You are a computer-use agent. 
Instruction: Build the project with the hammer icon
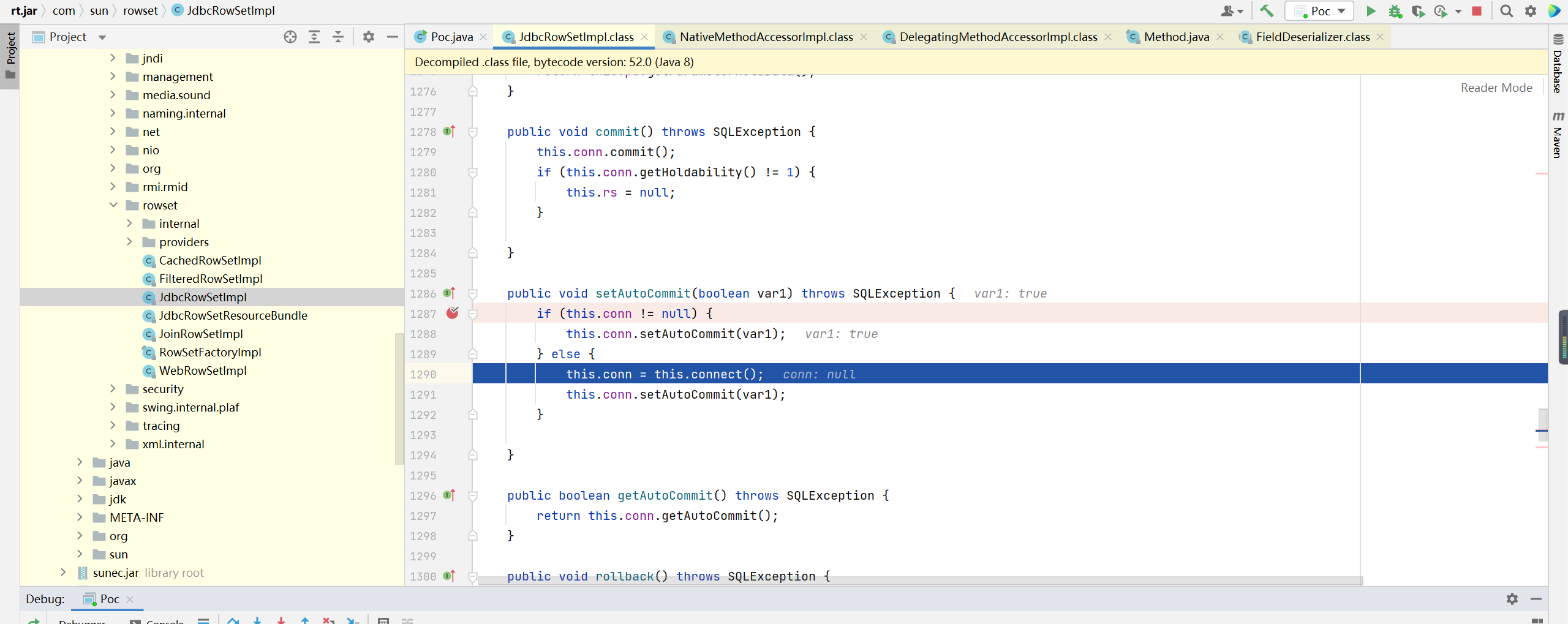pyautogui.click(x=1266, y=10)
